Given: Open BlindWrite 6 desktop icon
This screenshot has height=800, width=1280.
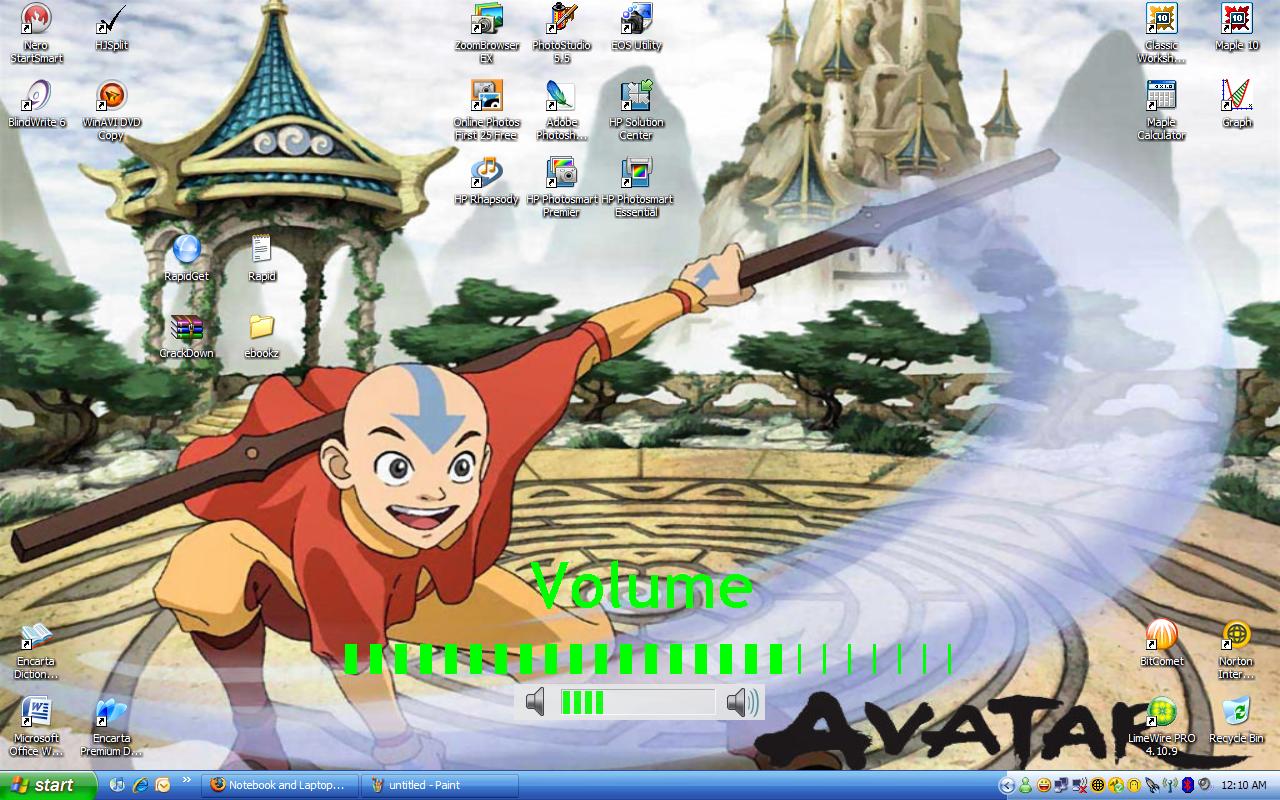Looking at the screenshot, I should [x=36, y=104].
